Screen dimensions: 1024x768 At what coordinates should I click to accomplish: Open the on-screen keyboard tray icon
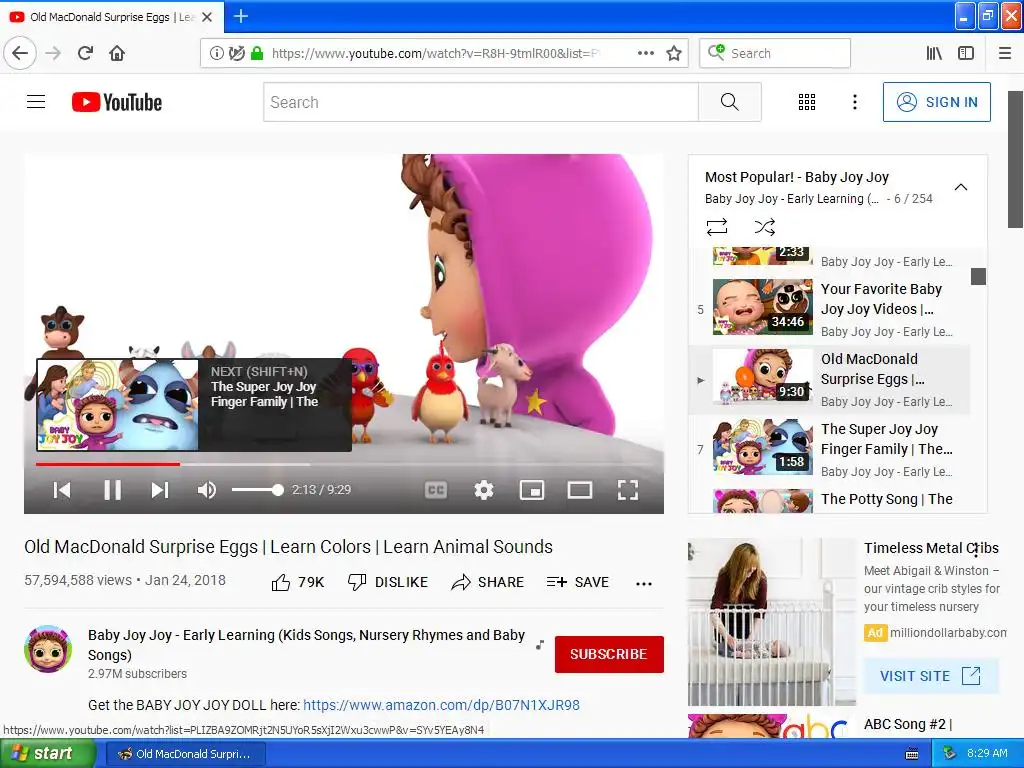(x=912, y=754)
